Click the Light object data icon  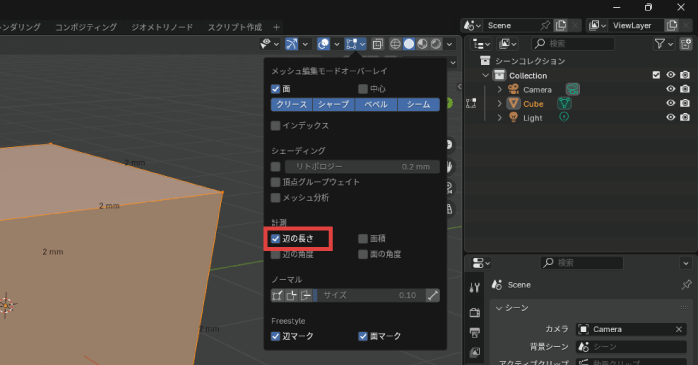564,117
